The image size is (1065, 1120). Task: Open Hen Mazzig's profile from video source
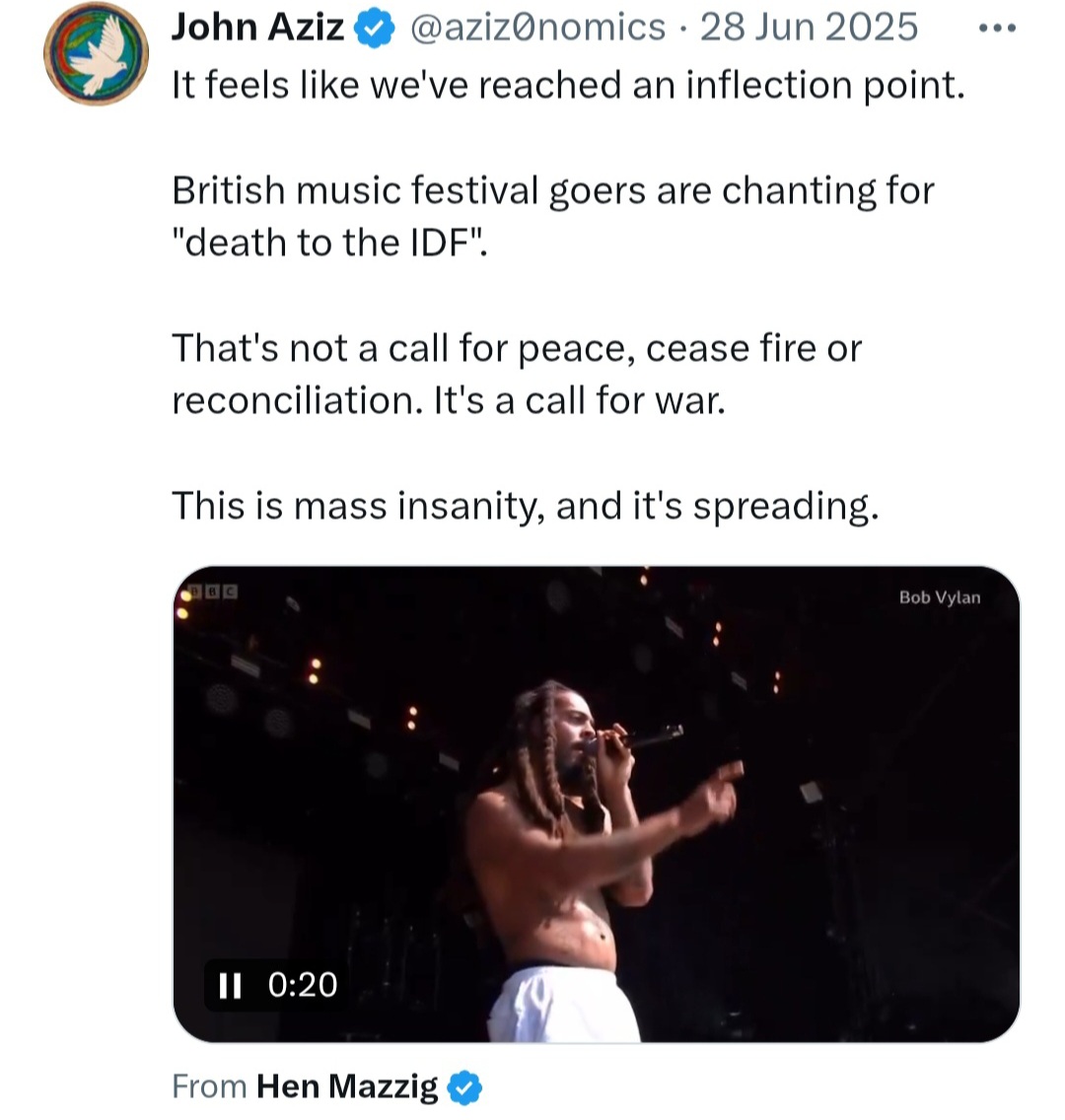[347, 1086]
